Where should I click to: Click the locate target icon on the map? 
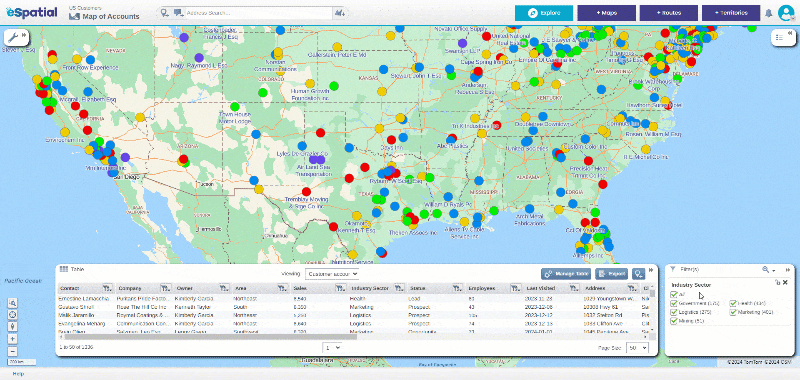coord(13,315)
